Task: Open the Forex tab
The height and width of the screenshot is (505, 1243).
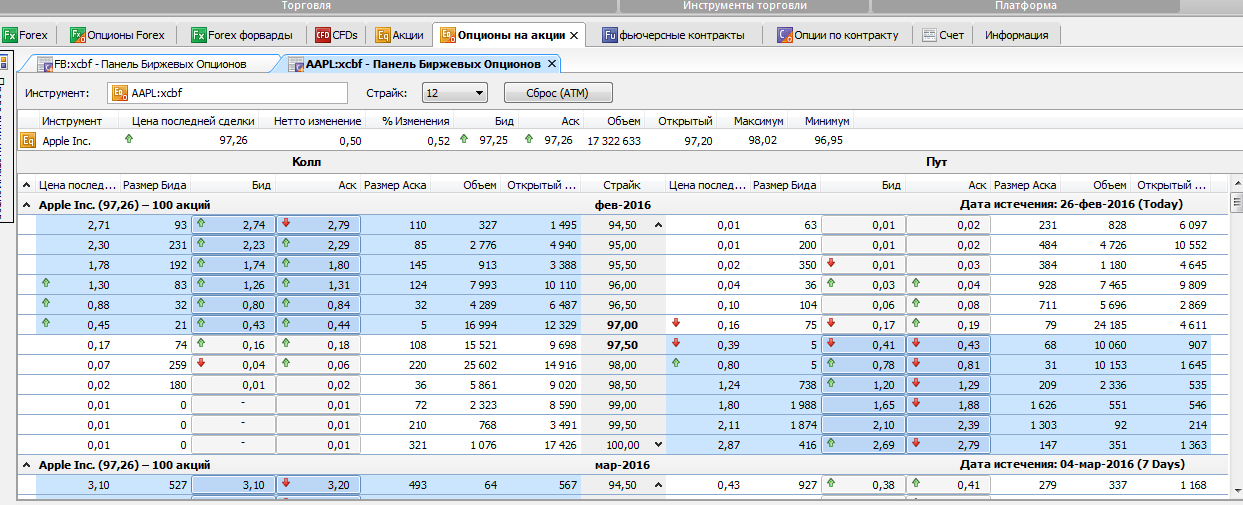Action: (x=27, y=35)
